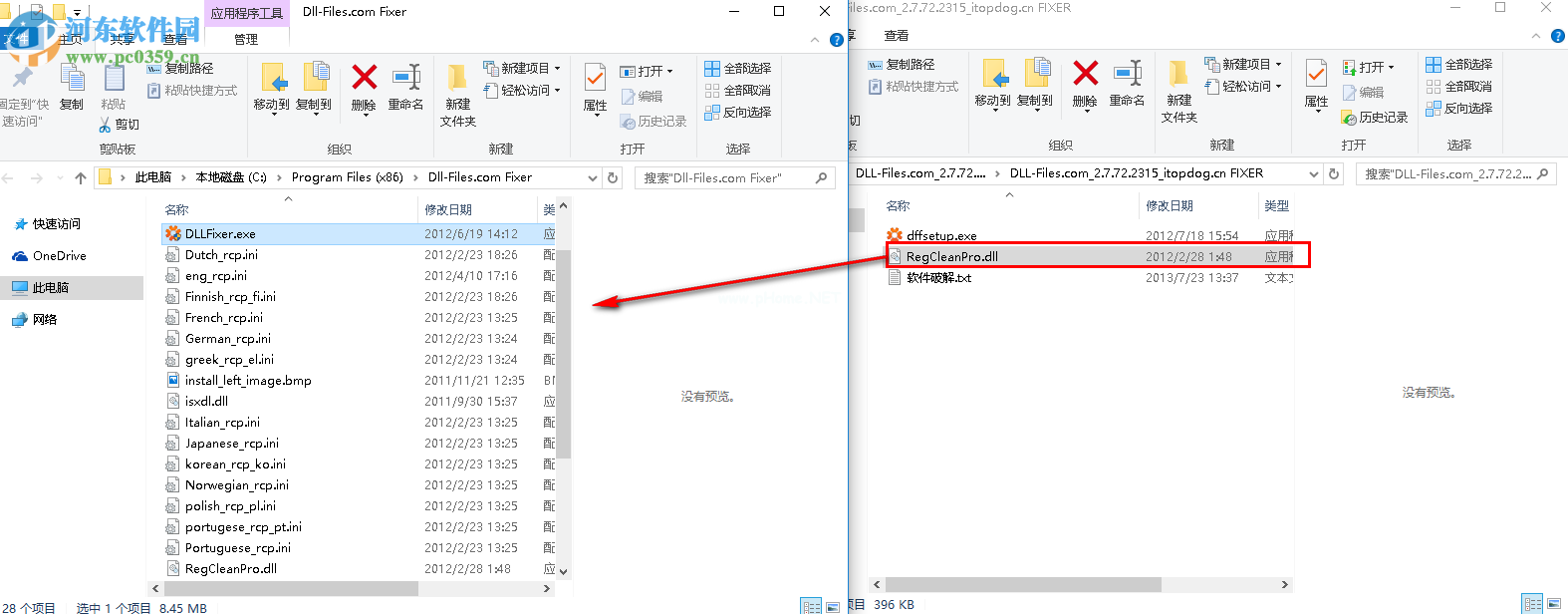
Task: Select This PC in navigation pane
Action: click(72, 288)
